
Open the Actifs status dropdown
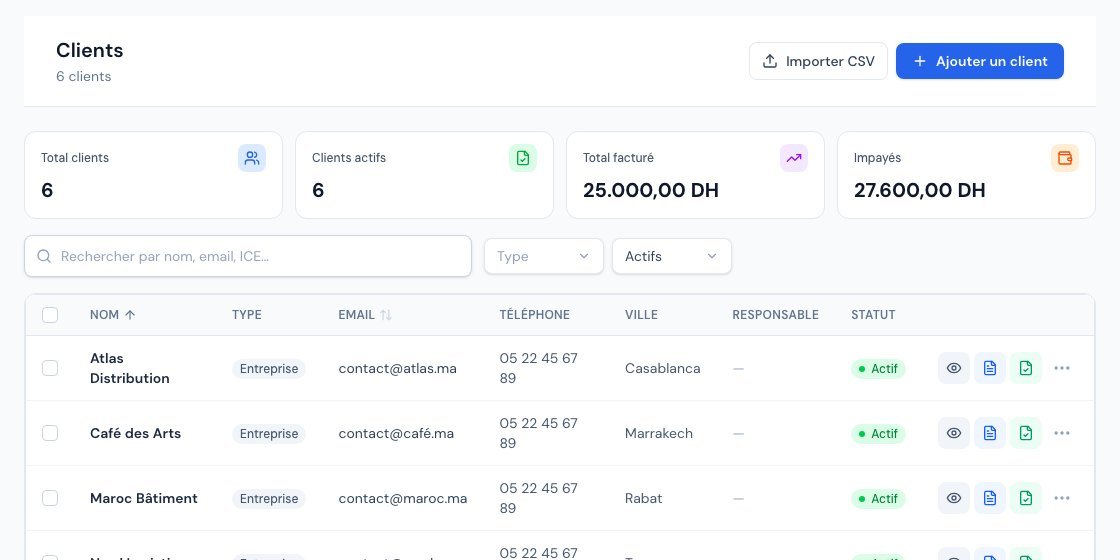671,256
